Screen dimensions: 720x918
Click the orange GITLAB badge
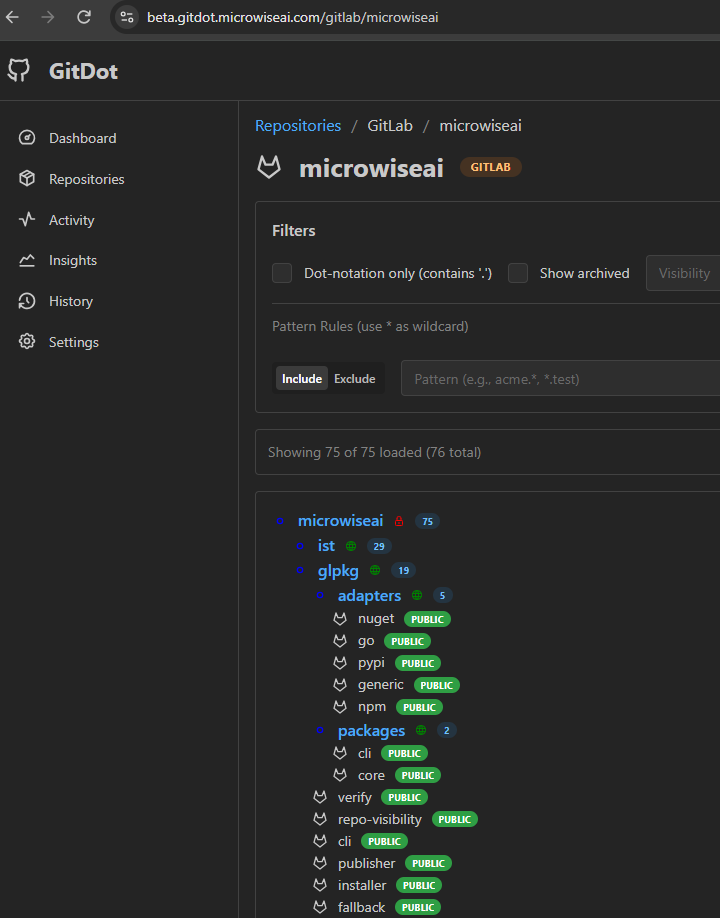coord(491,167)
